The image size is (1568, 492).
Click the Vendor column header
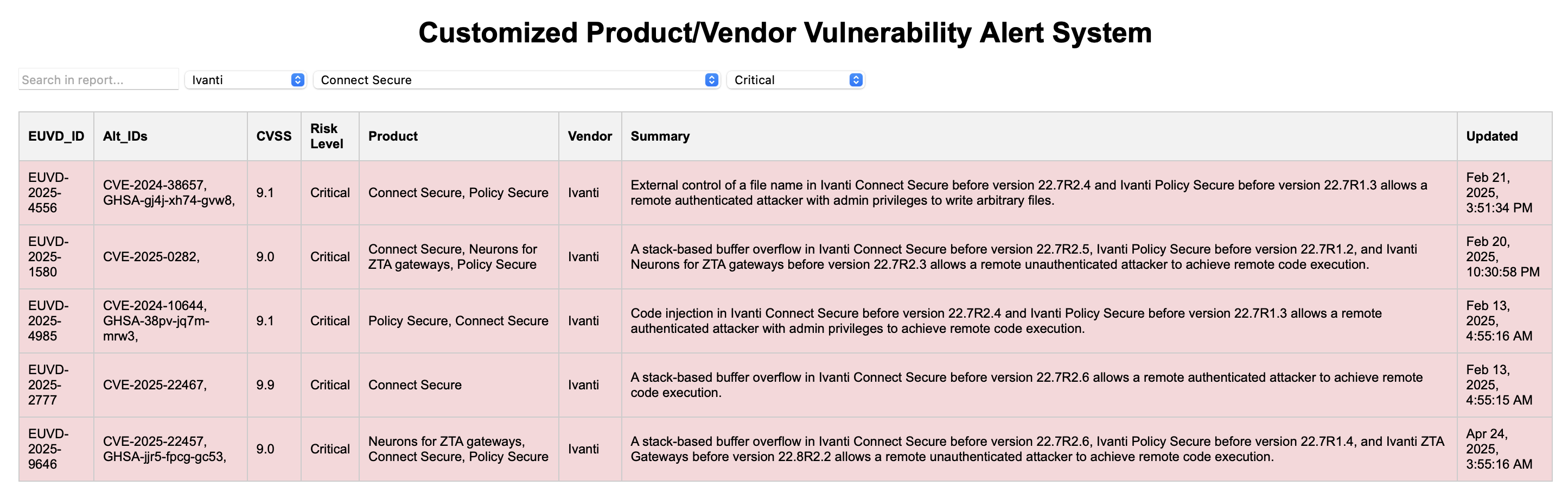[x=590, y=136]
